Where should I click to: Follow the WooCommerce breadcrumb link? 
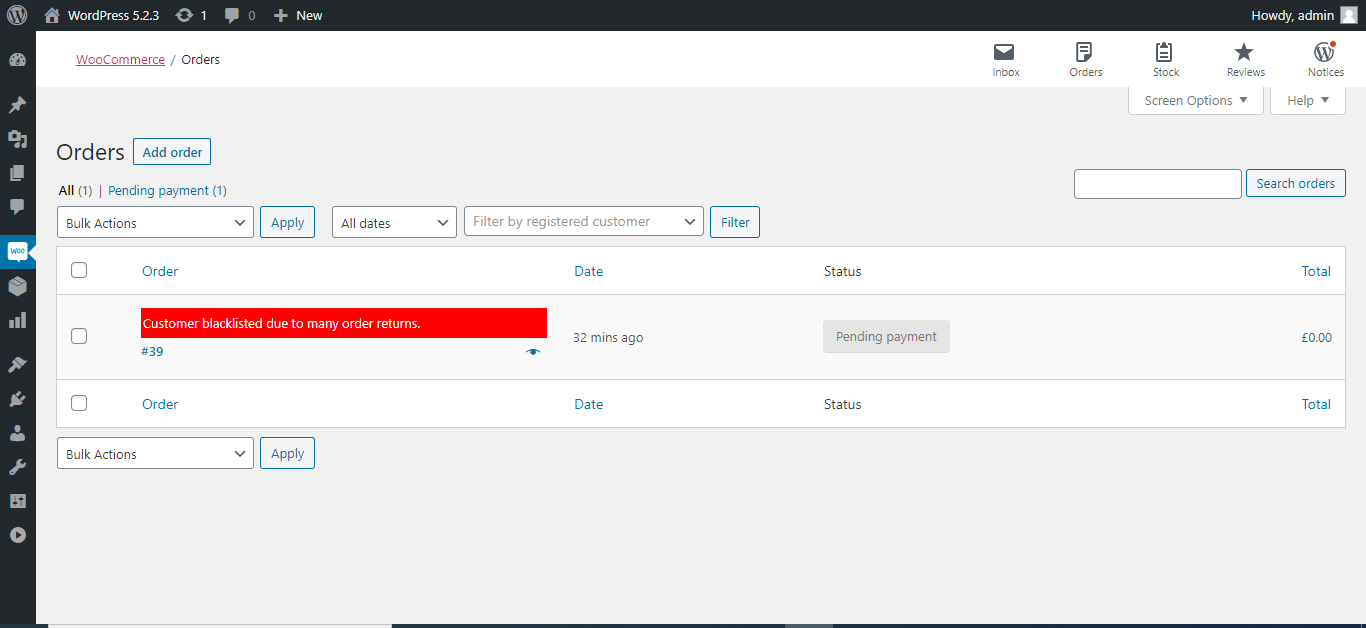coord(120,59)
